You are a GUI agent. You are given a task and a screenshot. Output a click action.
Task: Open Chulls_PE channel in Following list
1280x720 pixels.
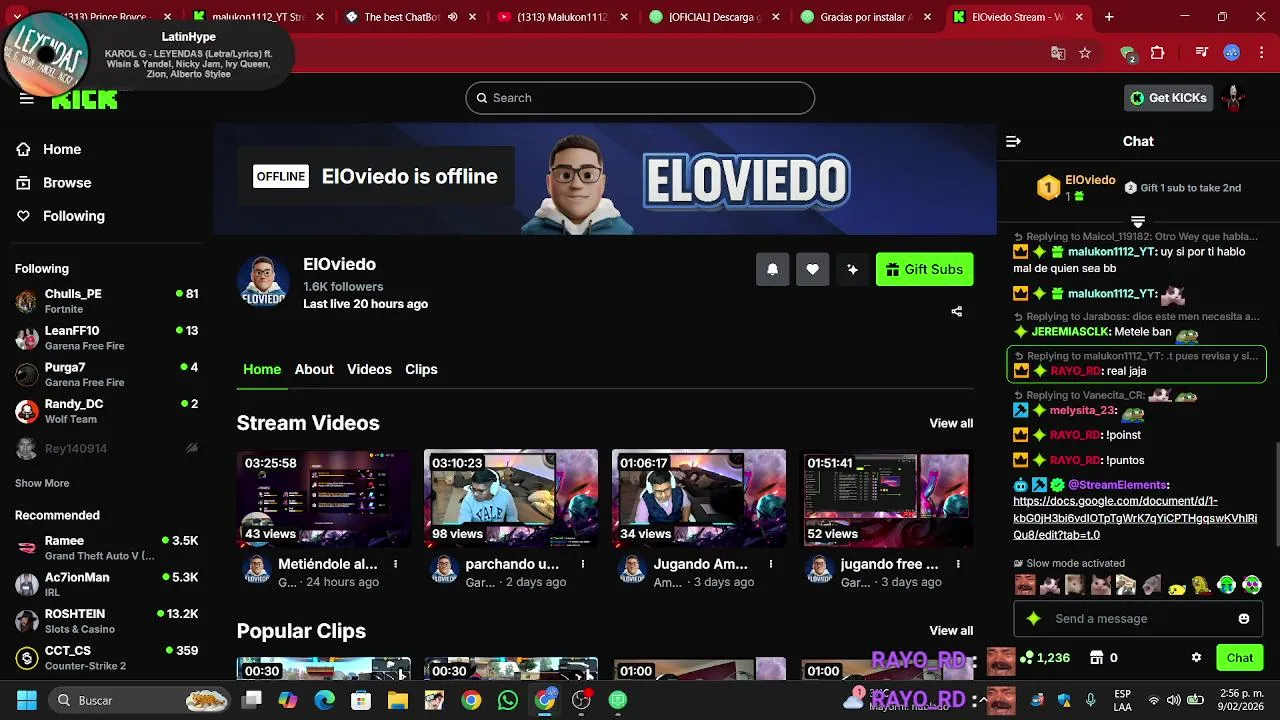coord(107,301)
